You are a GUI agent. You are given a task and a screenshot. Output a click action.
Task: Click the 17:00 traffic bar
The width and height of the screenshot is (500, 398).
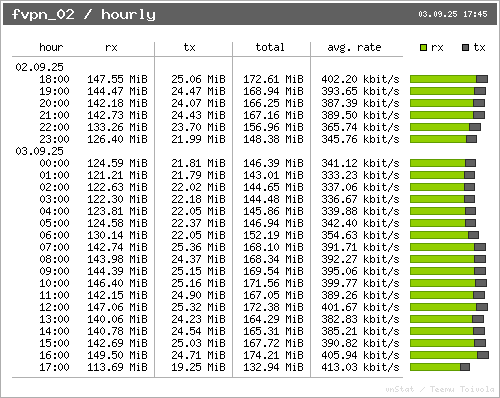[x=440, y=367]
